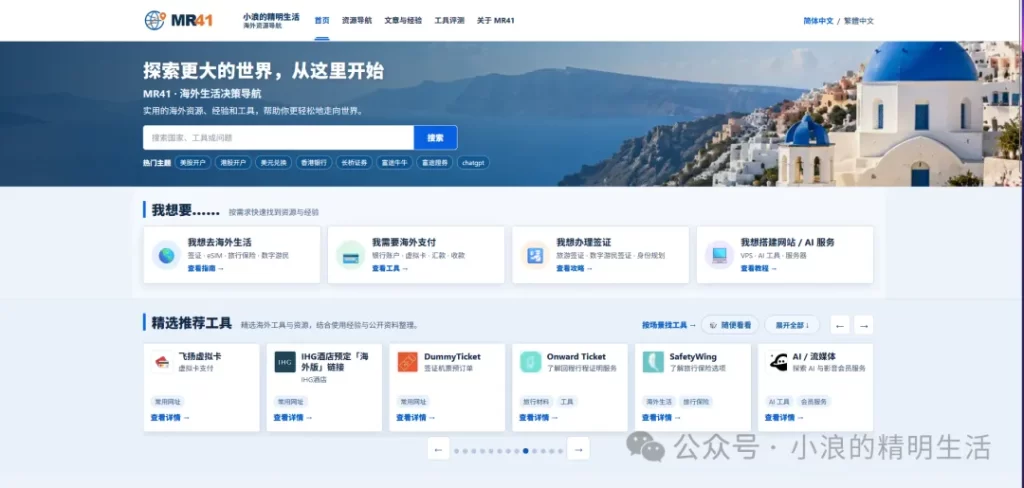
Task: Follow the 查看指南 → link
Action: [206, 268]
